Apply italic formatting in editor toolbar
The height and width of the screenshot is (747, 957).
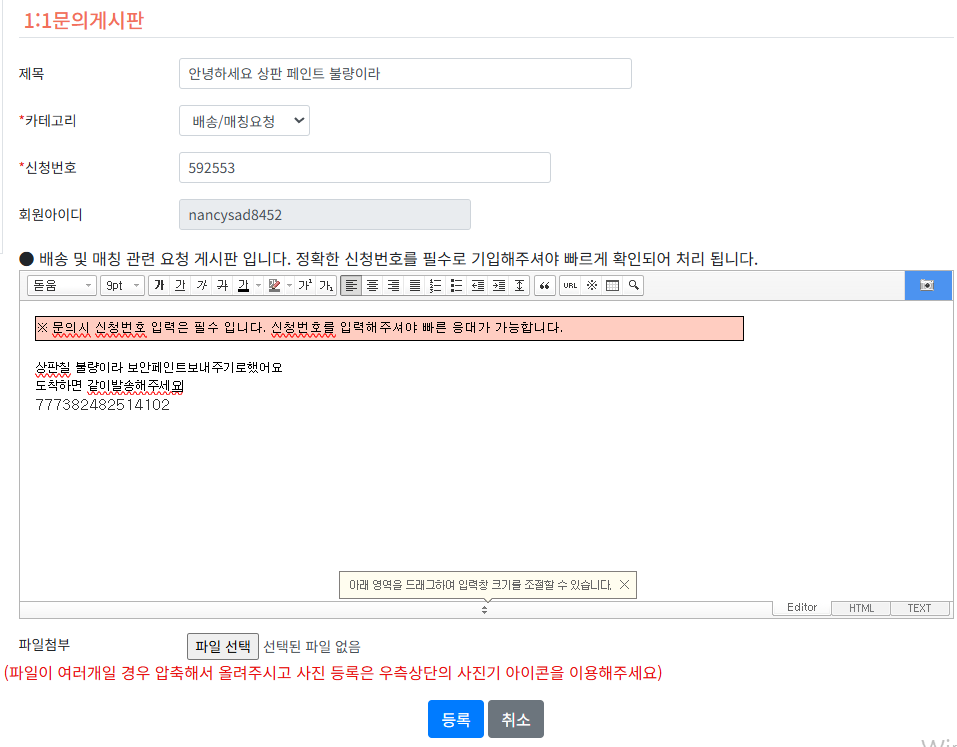point(201,286)
